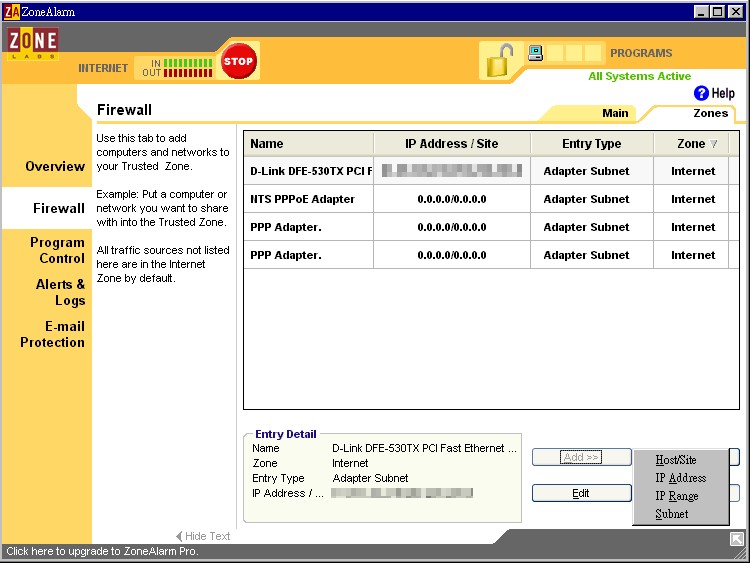
Task: Click upgrade to ZoneAlarm Pro link
Action: click(102, 552)
